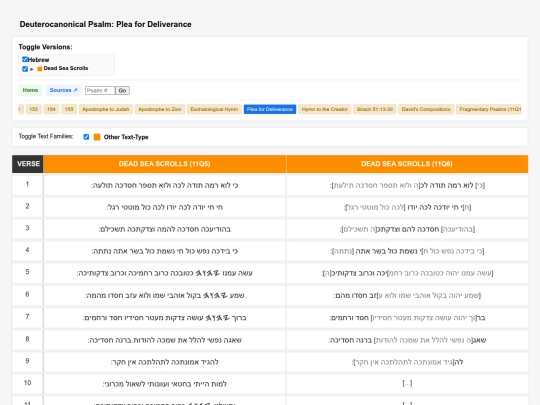Select the active Plea for Deliverance tab

point(270,109)
